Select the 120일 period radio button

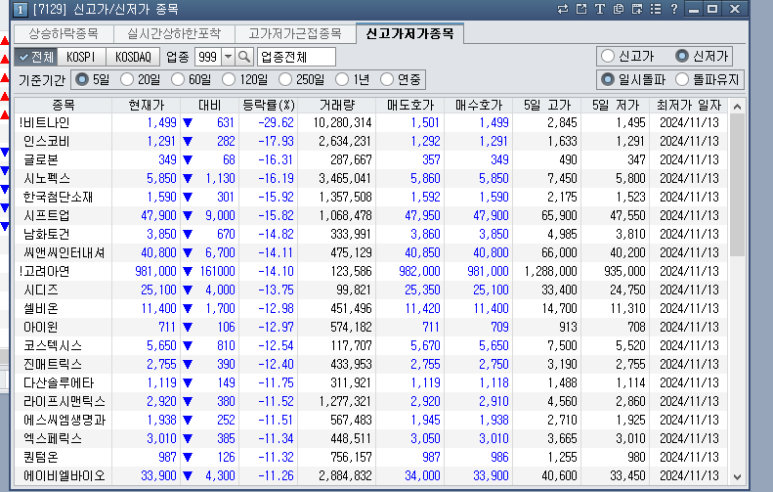(x=229, y=79)
